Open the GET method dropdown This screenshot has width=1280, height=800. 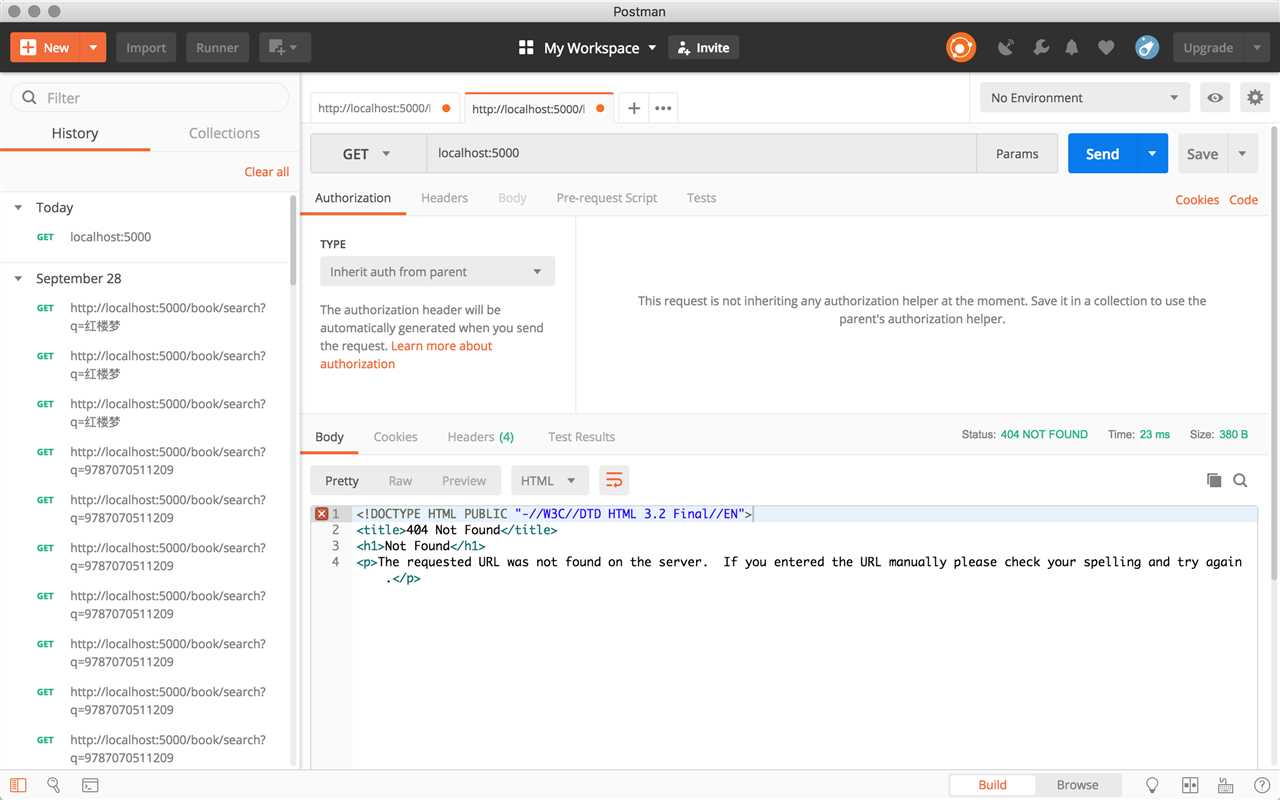pos(368,154)
